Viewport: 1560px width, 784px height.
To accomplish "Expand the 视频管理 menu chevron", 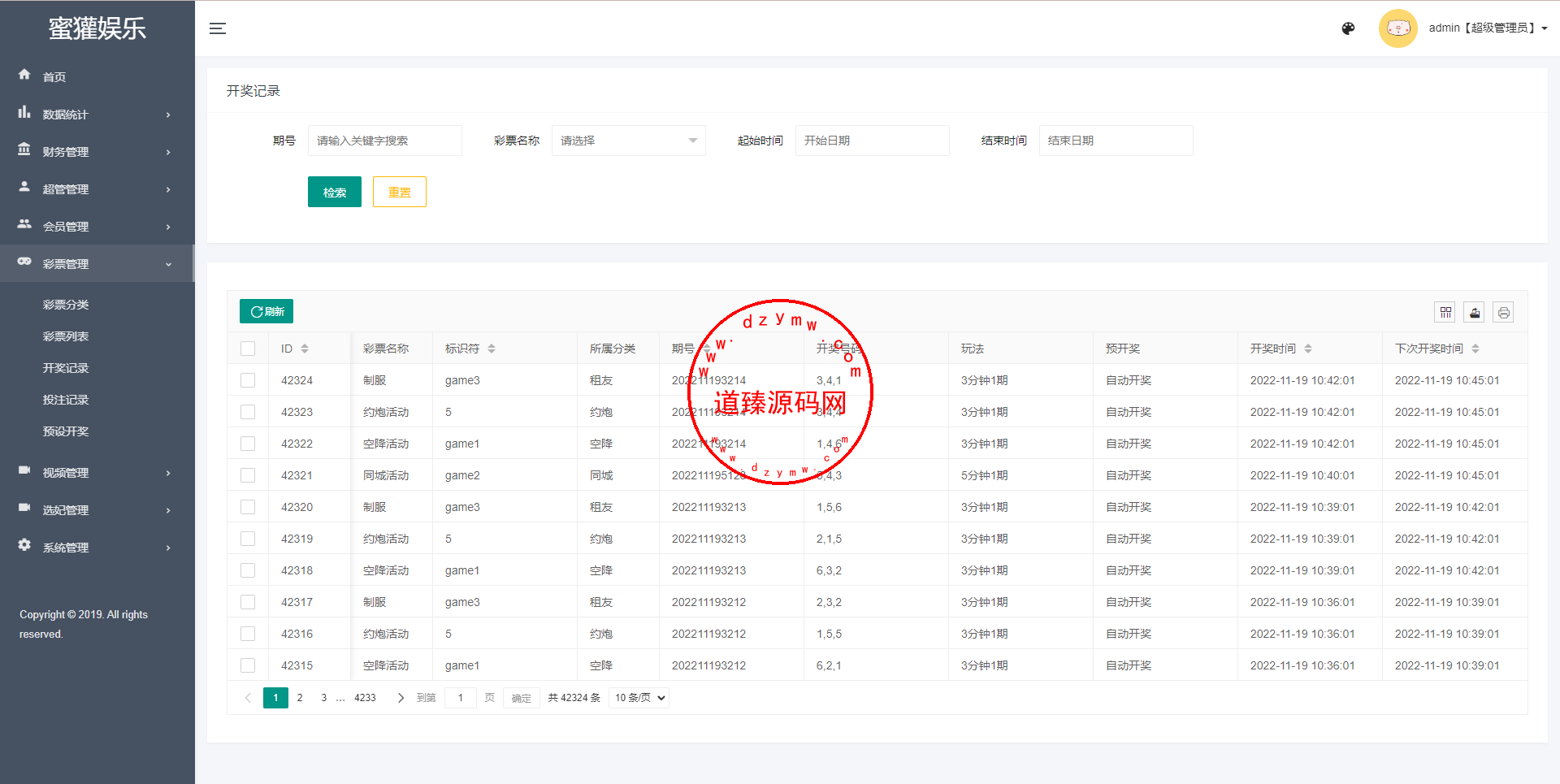I will click(x=168, y=473).
